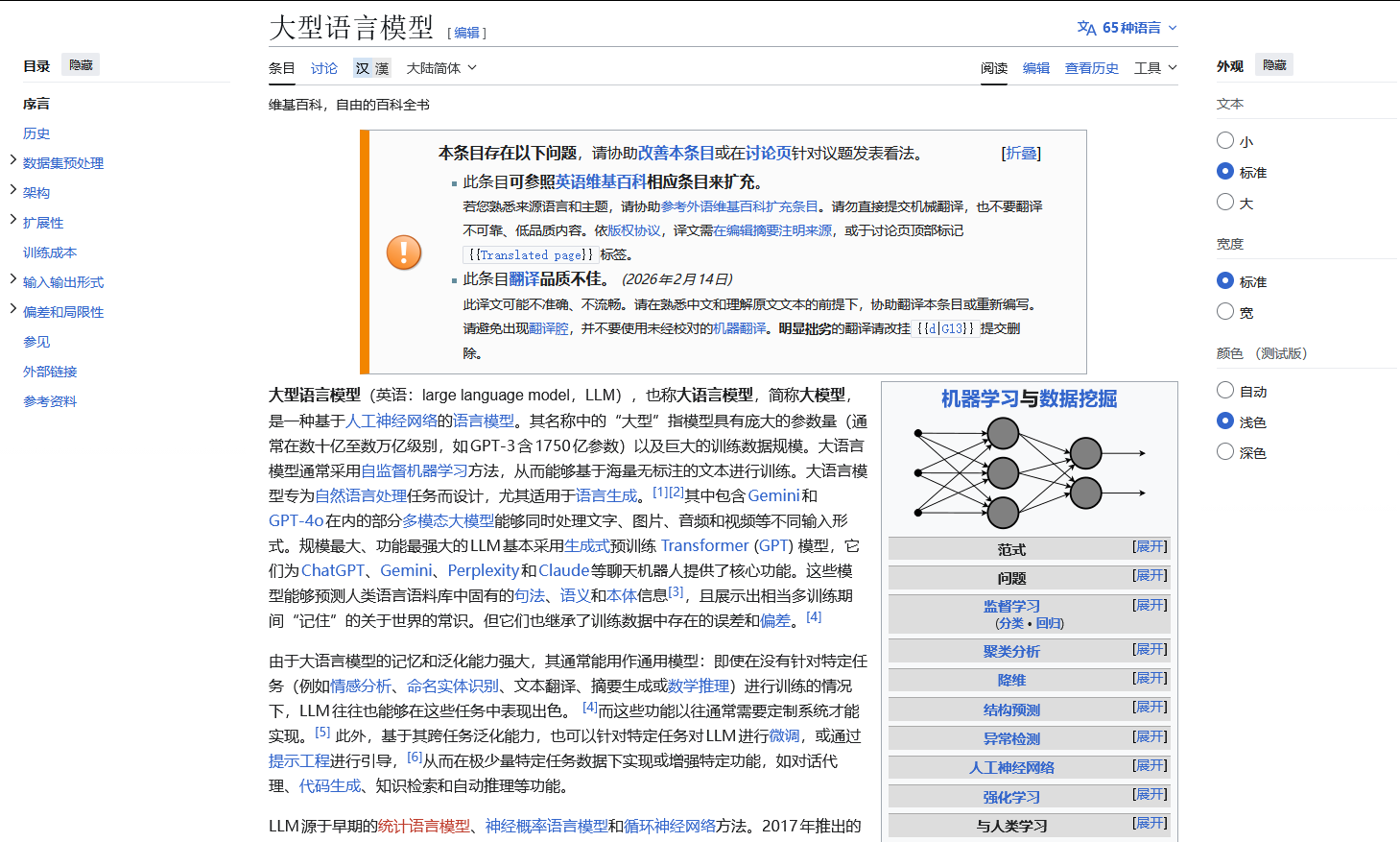Expand the 人工神经网络 row
The width and height of the screenshot is (1400, 842).
(x=1150, y=766)
